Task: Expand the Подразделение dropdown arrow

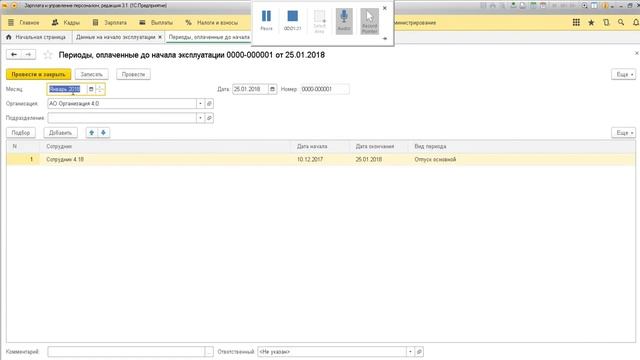Action: click(x=200, y=118)
